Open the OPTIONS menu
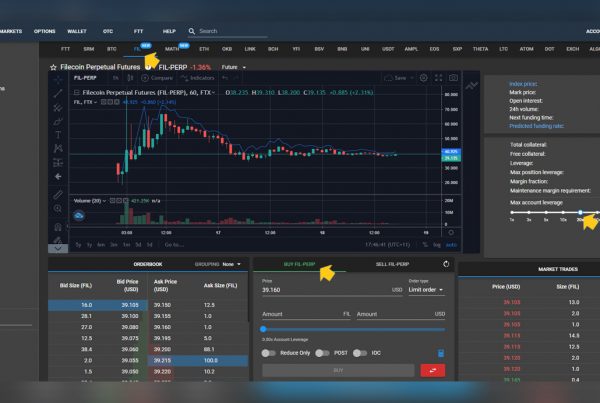 (x=45, y=31)
